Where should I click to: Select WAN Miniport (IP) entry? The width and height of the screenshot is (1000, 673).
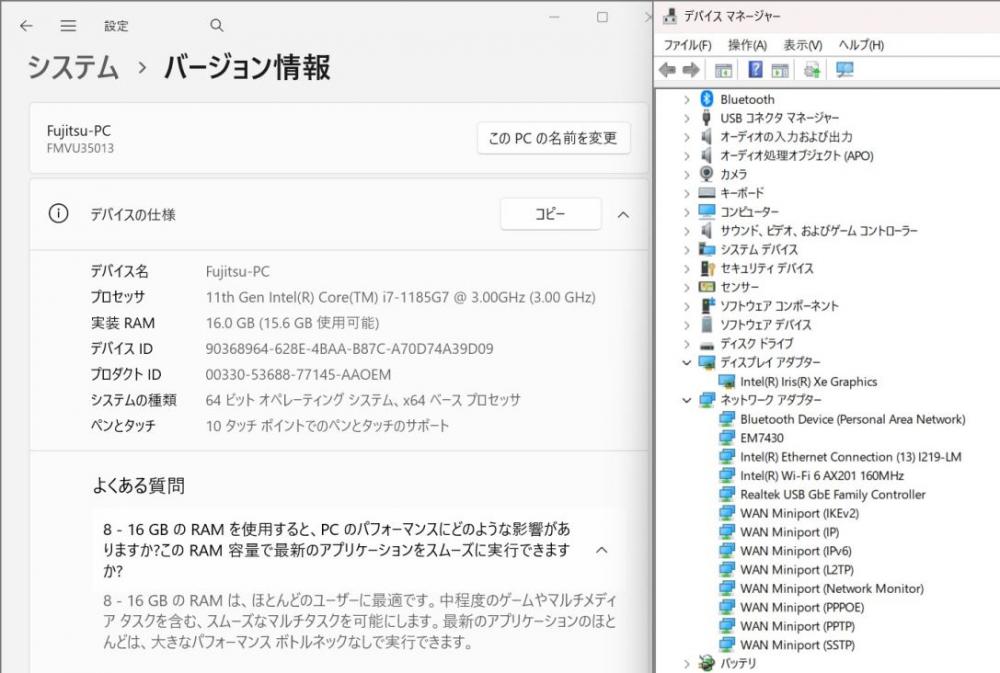[x=789, y=532]
